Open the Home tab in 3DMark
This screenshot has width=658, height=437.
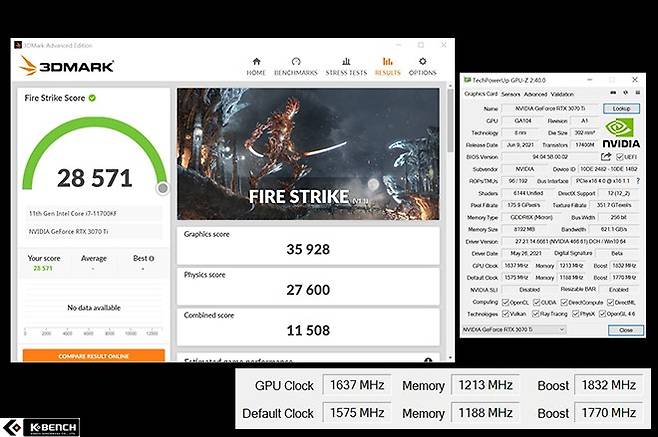pyautogui.click(x=256, y=66)
